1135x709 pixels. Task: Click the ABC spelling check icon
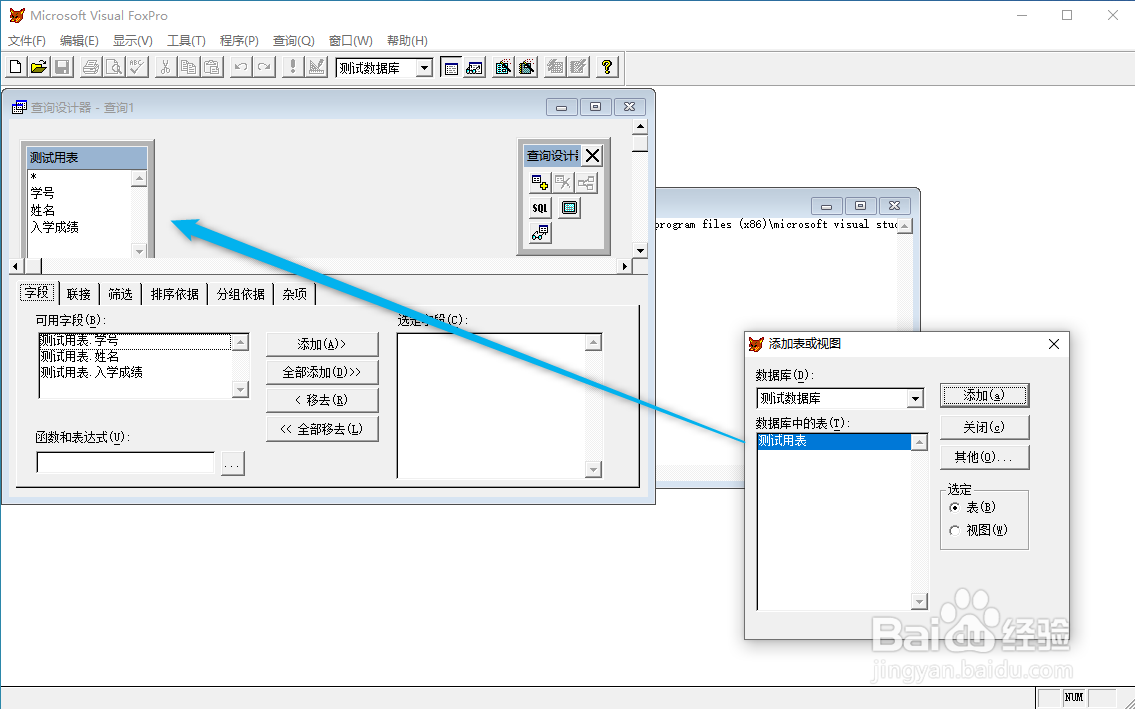click(137, 67)
